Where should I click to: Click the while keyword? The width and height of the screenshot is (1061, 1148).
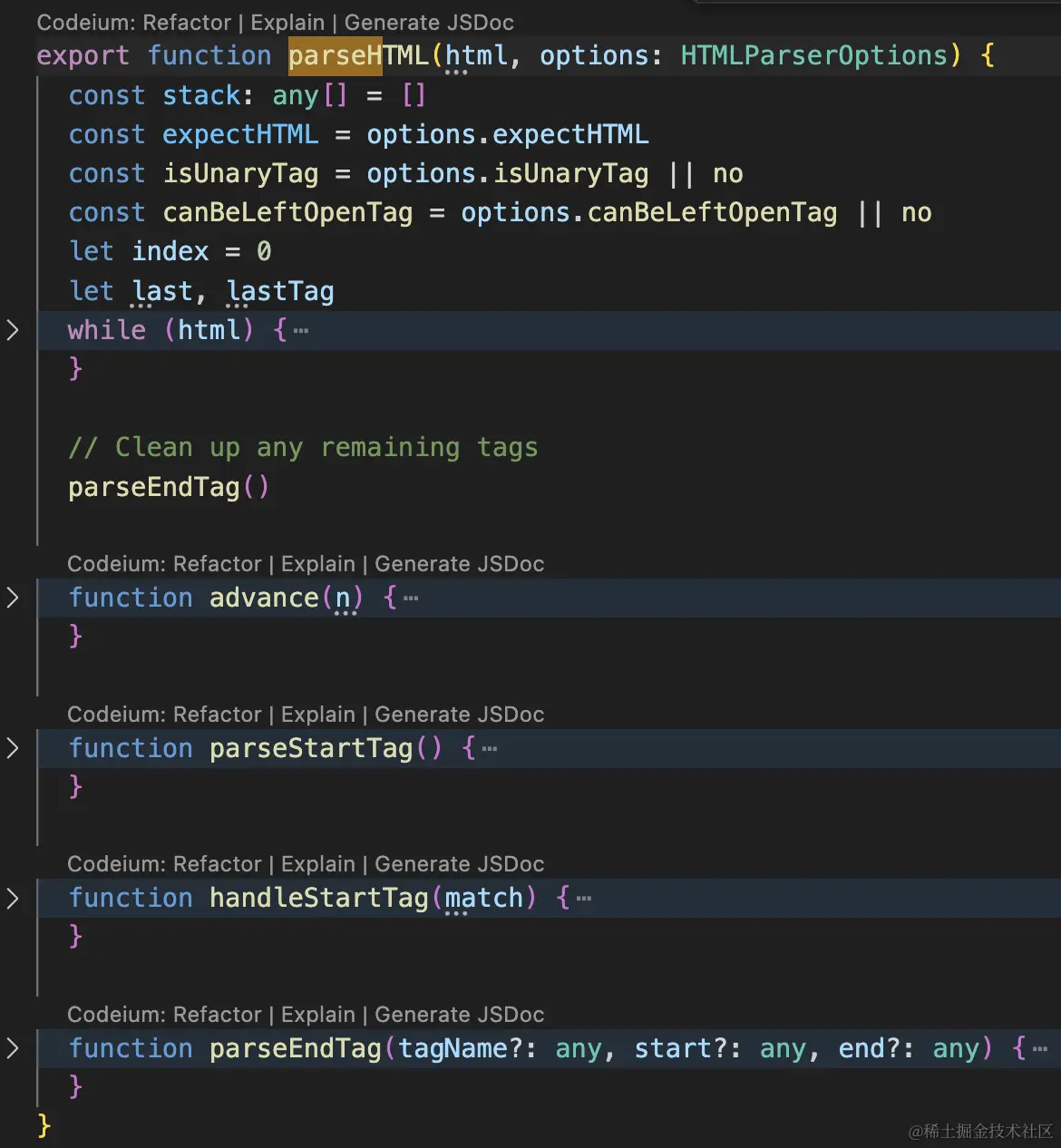[107, 330]
